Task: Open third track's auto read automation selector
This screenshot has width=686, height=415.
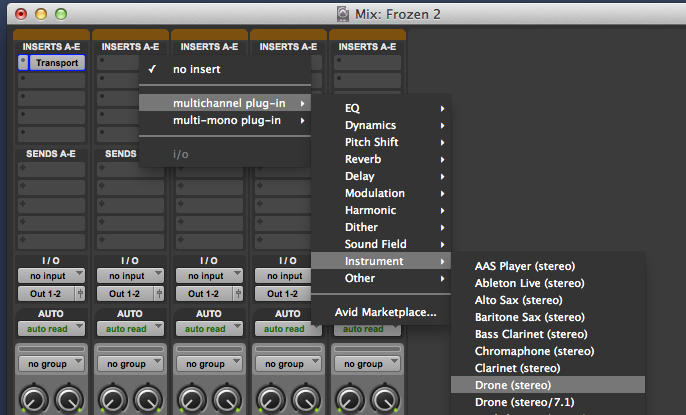Action: coord(209,329)
